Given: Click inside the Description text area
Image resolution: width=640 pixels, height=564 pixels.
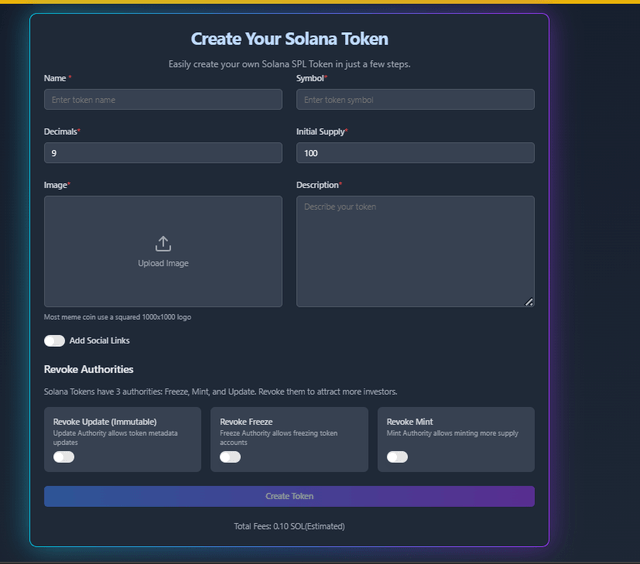Looking at the screenshot, I should (x=416, y=251).
